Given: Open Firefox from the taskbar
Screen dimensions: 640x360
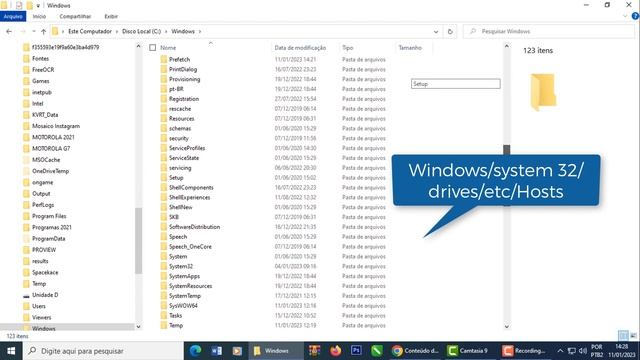Looking at the screenshot, I should 336,351.
